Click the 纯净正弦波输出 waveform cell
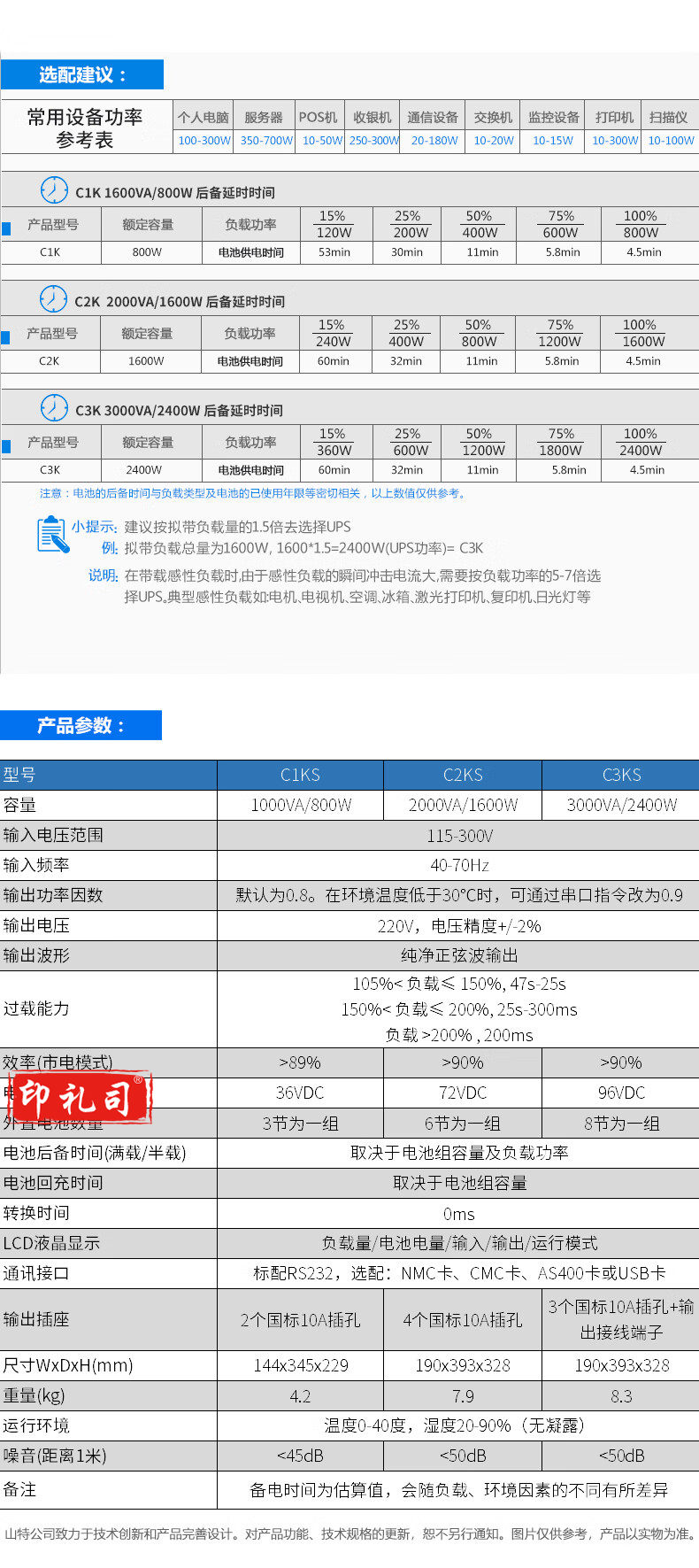This screenshot has width=699, height=1568. [x=458, y=955]
